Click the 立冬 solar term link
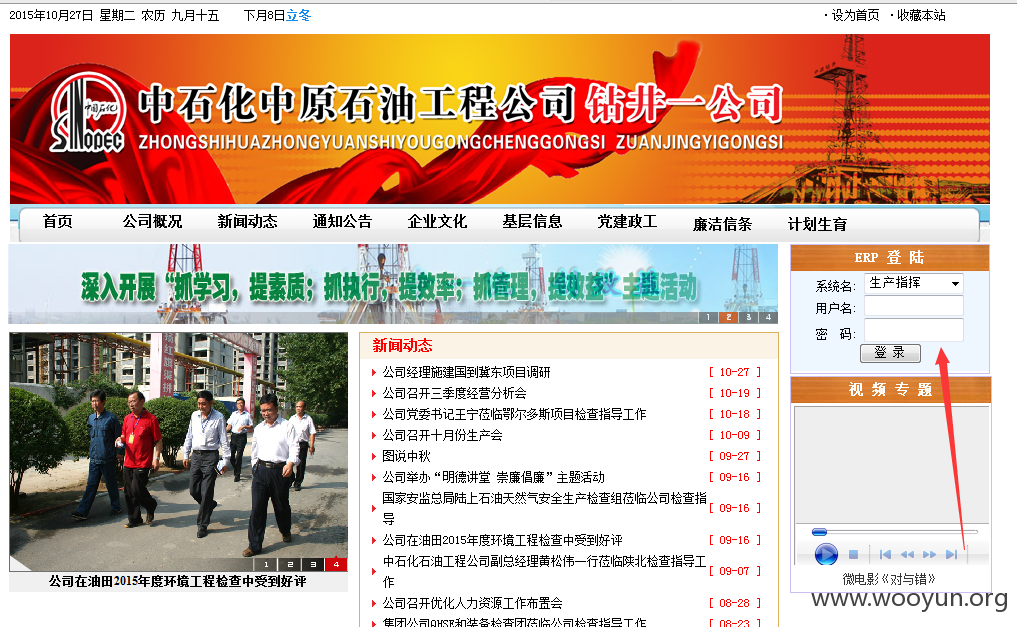This screenshot has height=627, width=1017. [298, 16]
